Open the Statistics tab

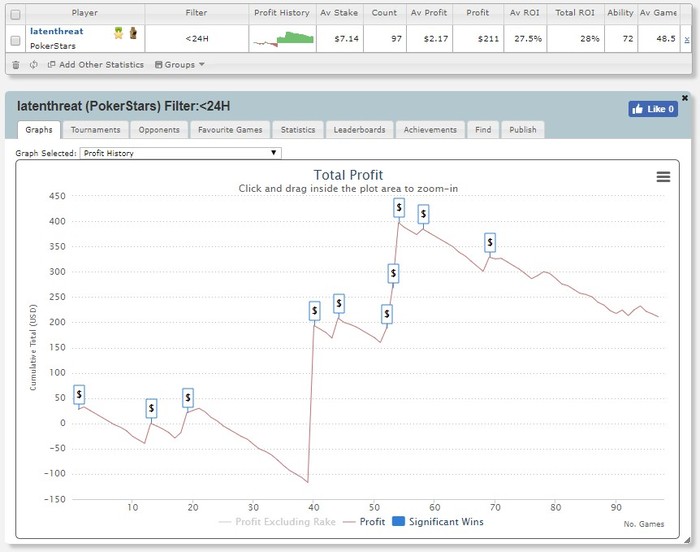298,130
